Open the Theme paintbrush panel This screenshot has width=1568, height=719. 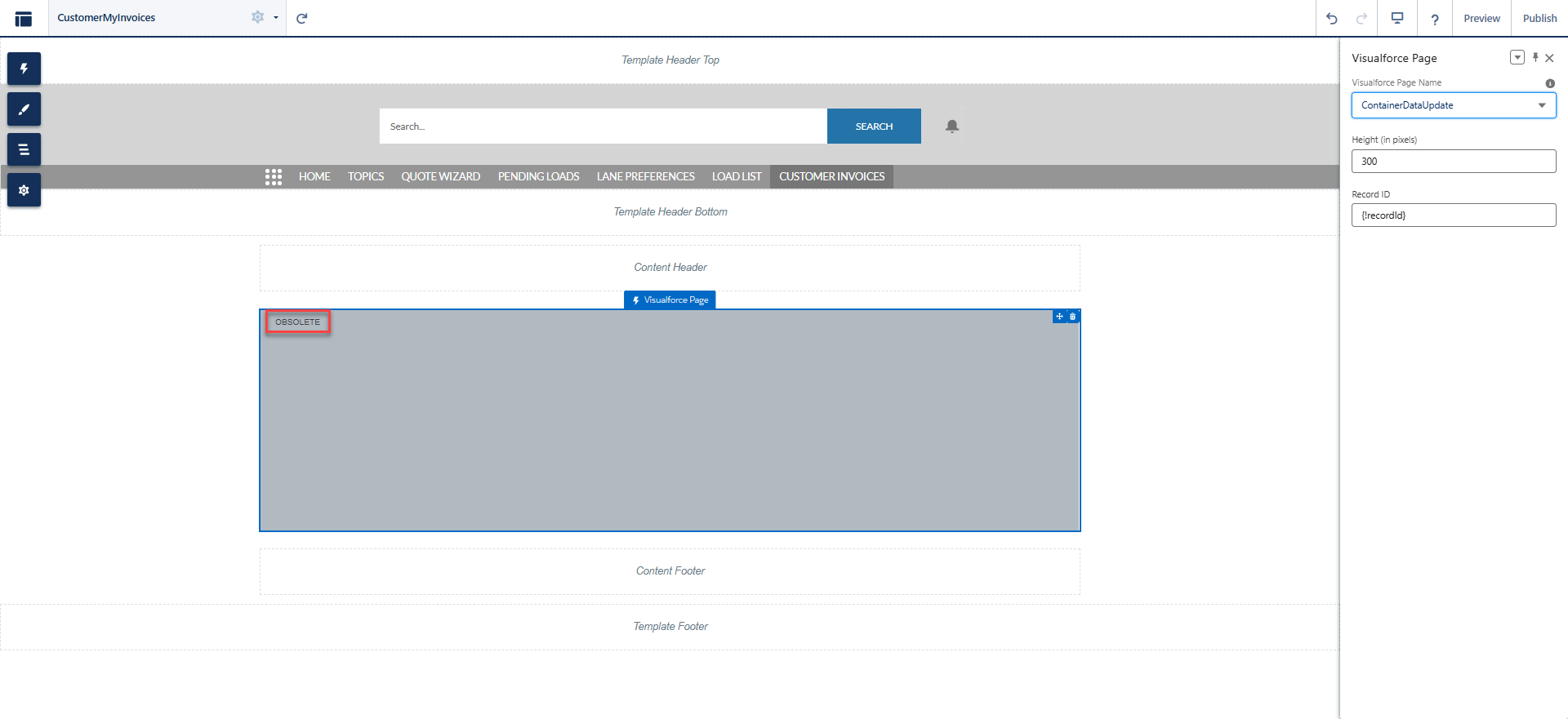(x=24, y=109)
